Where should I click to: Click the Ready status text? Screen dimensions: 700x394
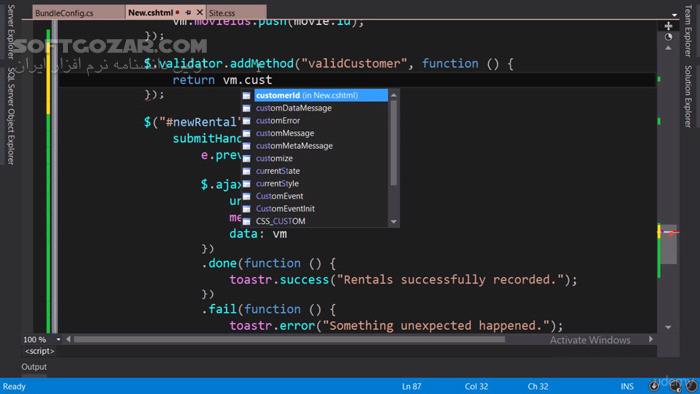coord(14,386)
